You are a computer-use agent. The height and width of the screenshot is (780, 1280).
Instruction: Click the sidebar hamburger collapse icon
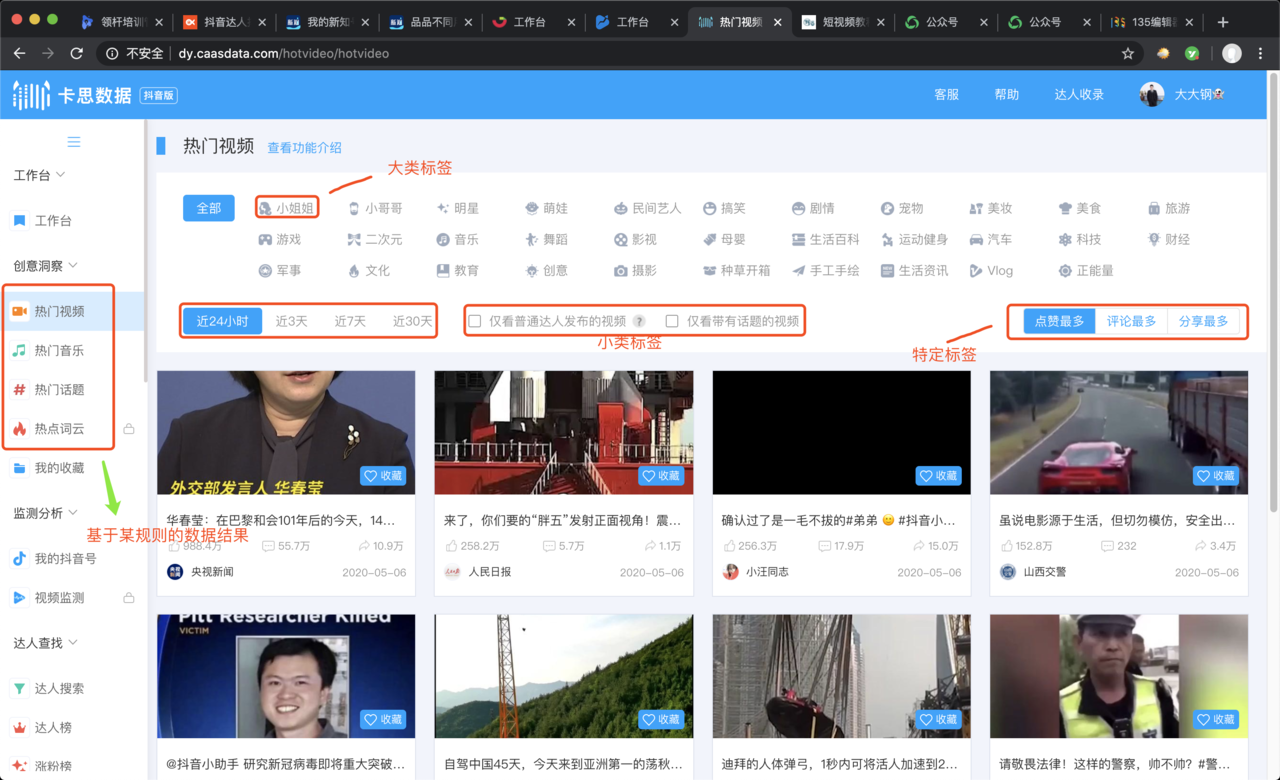[74, 142]
